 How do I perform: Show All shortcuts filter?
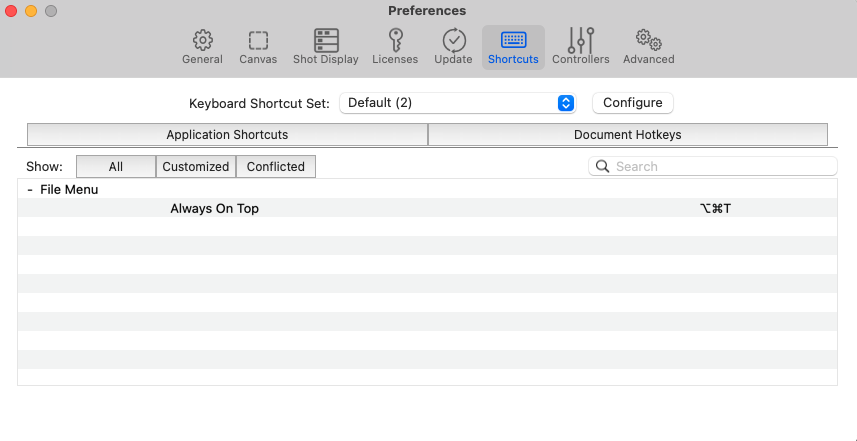click(x=116, y=167)
